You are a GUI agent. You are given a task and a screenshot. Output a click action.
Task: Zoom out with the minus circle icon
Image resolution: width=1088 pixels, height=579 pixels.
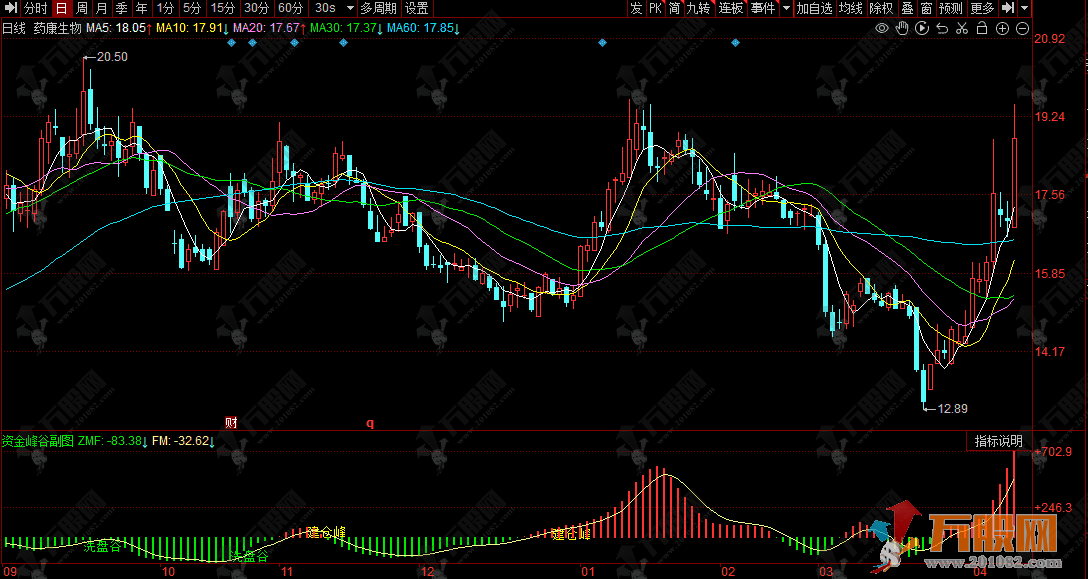(1022, 28)
